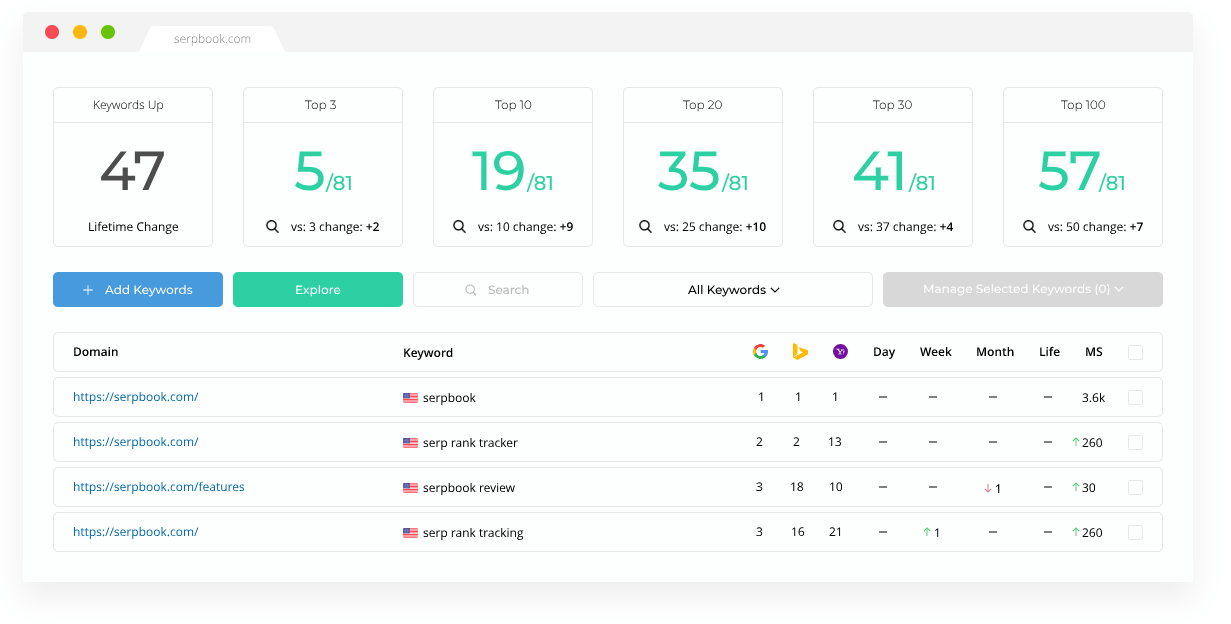Sort by the Day column header
1231x624 pixels.
coord(884,352)
